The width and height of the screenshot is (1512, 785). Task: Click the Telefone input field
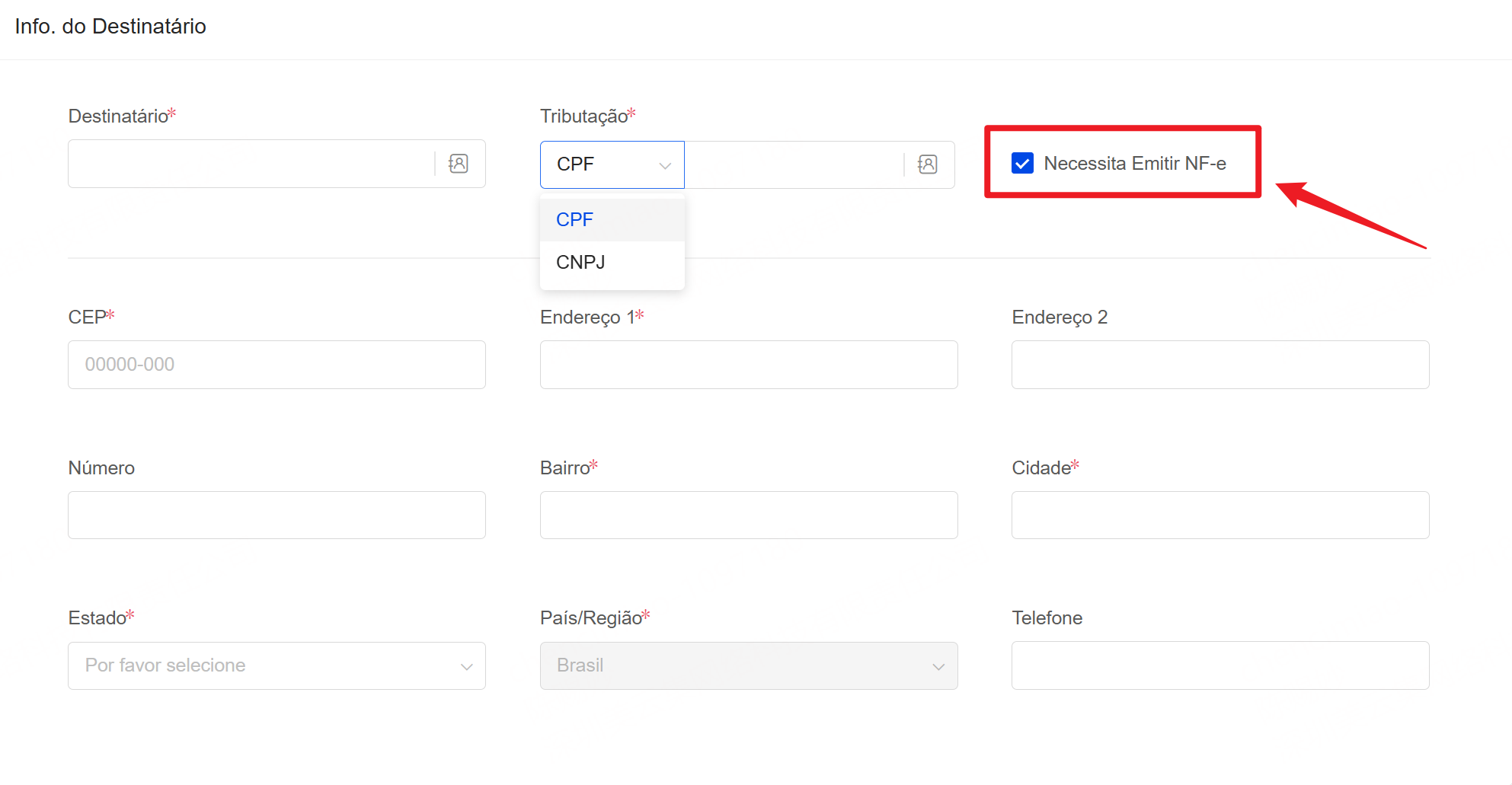pyautogui.click(x=1220, y=665)
